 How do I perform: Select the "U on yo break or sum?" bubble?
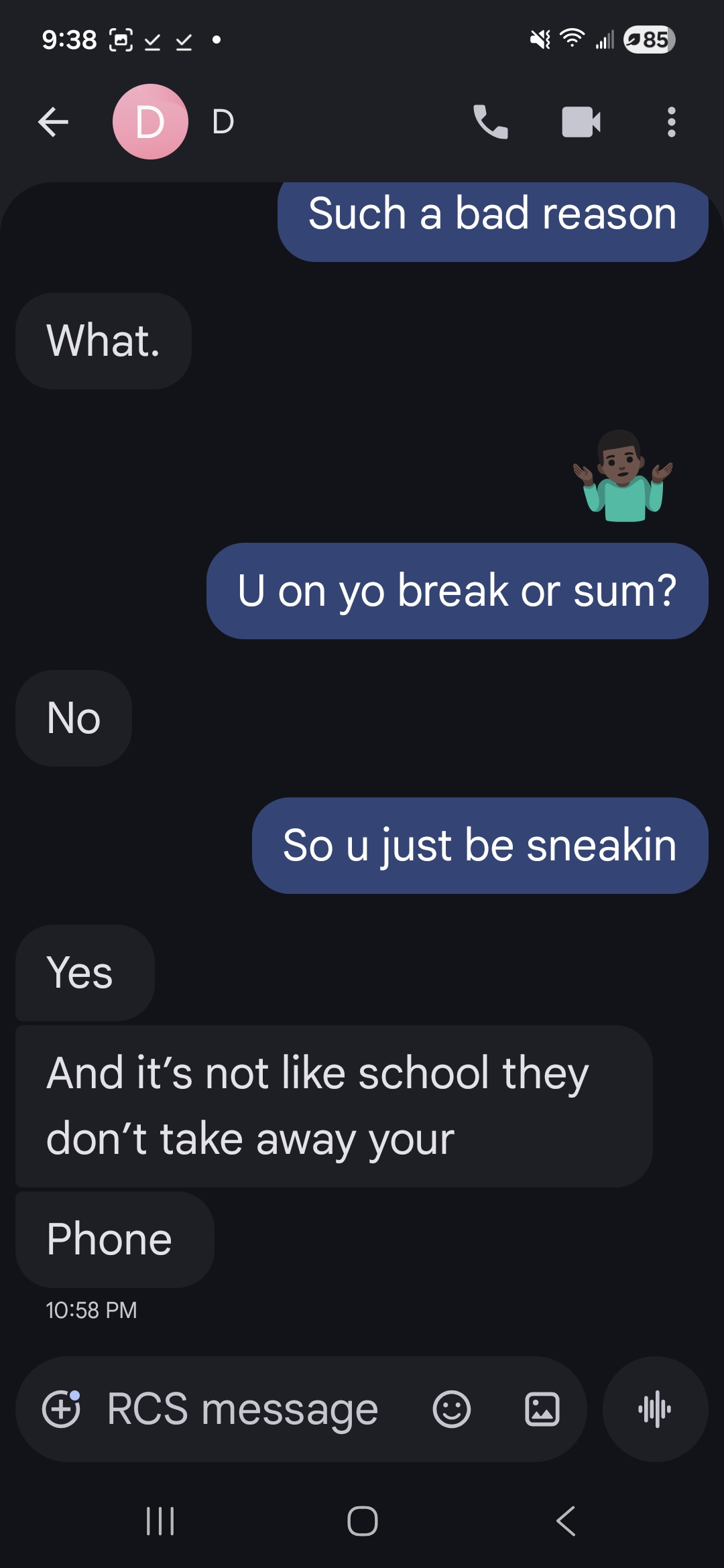[x=457, y=591]
